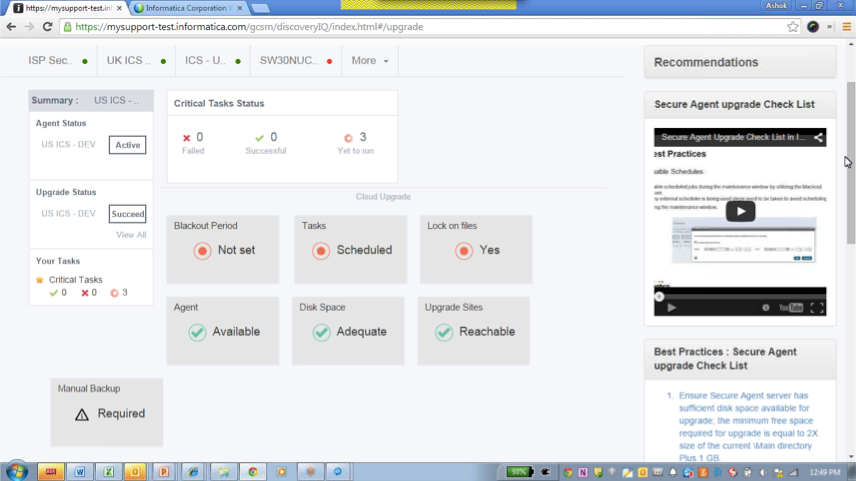Click the Lock on files red status icon
The image size is (856, 481).
click(464, 251)
